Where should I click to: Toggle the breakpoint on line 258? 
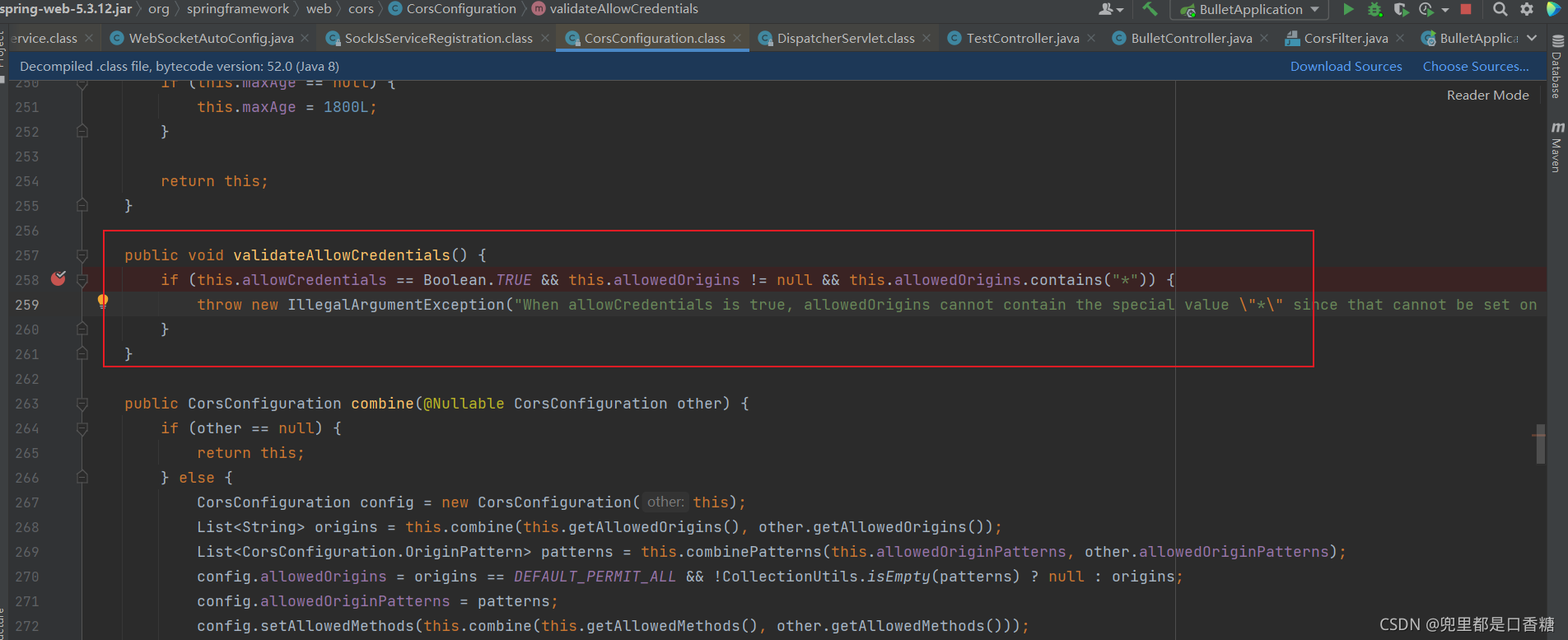(x=58, y=278)
